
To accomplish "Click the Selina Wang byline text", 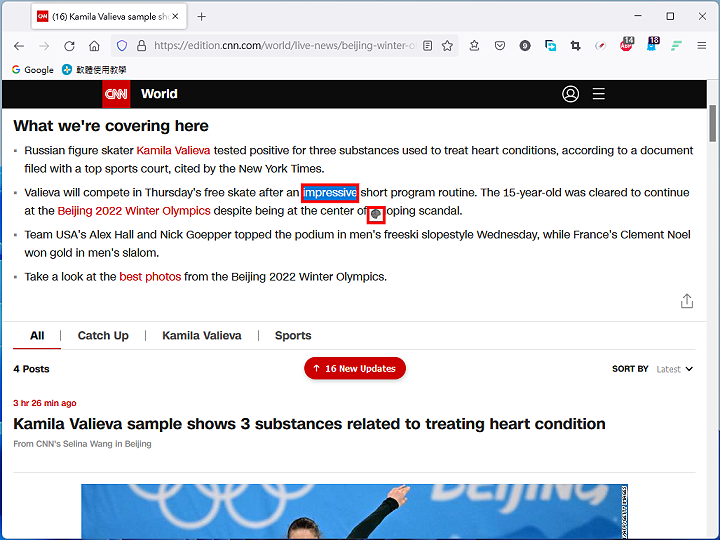I will click(82, 444).
